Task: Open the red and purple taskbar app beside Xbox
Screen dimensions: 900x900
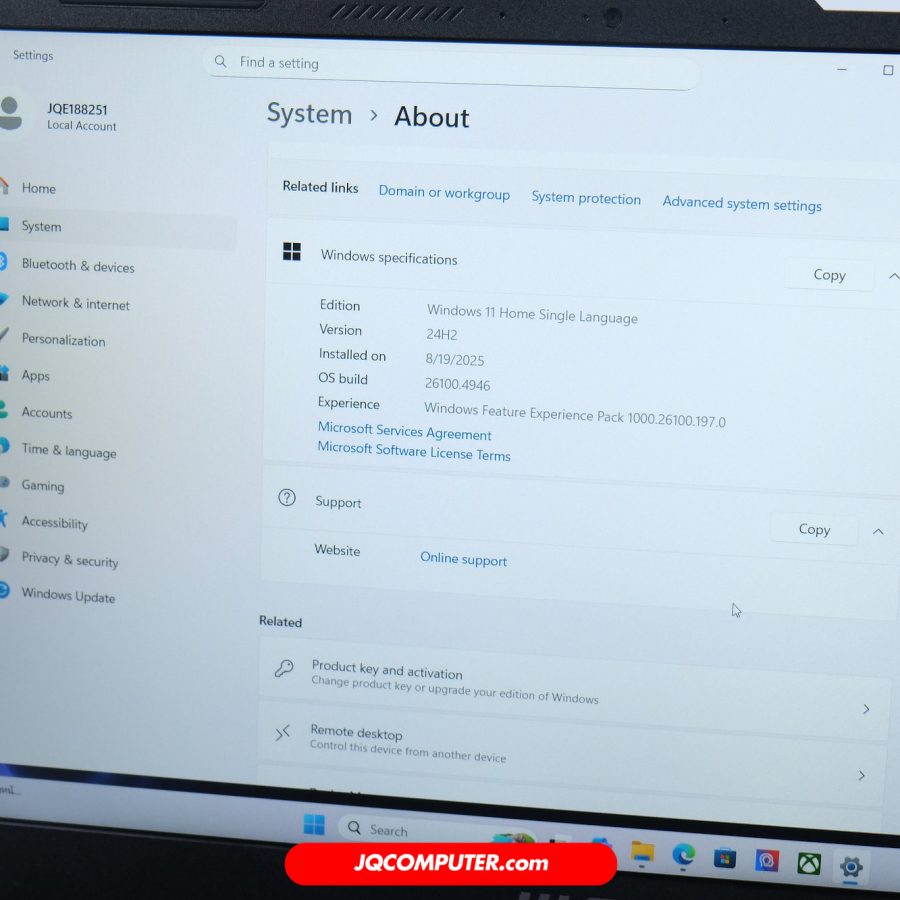Action: tap(767, 860)
